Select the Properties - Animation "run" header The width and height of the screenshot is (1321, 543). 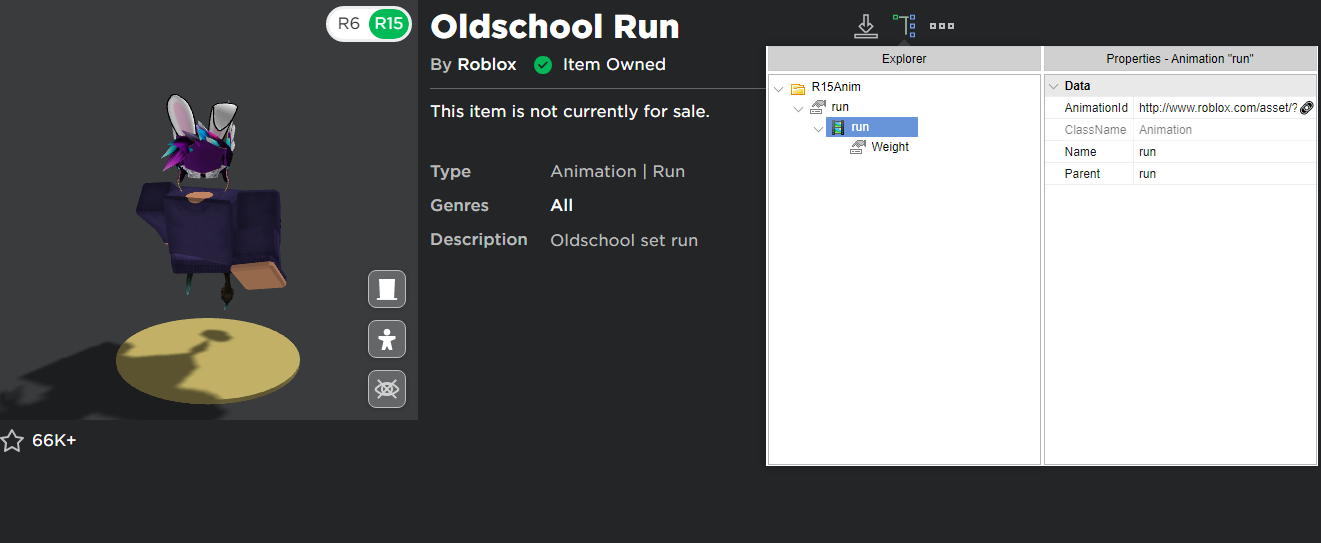tap(1180, 59)
